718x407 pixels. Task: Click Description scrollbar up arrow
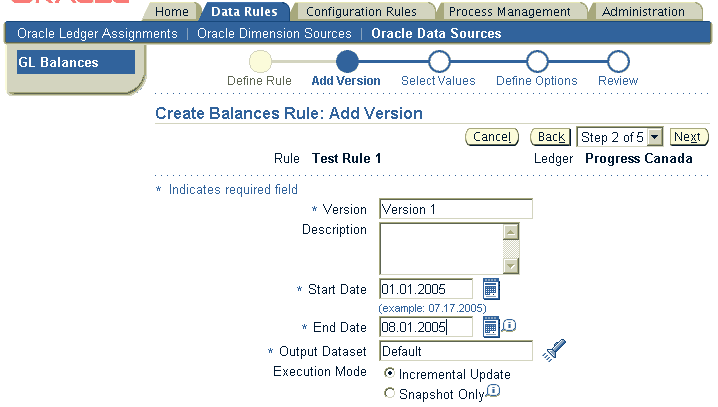click(x=511, y=232)
